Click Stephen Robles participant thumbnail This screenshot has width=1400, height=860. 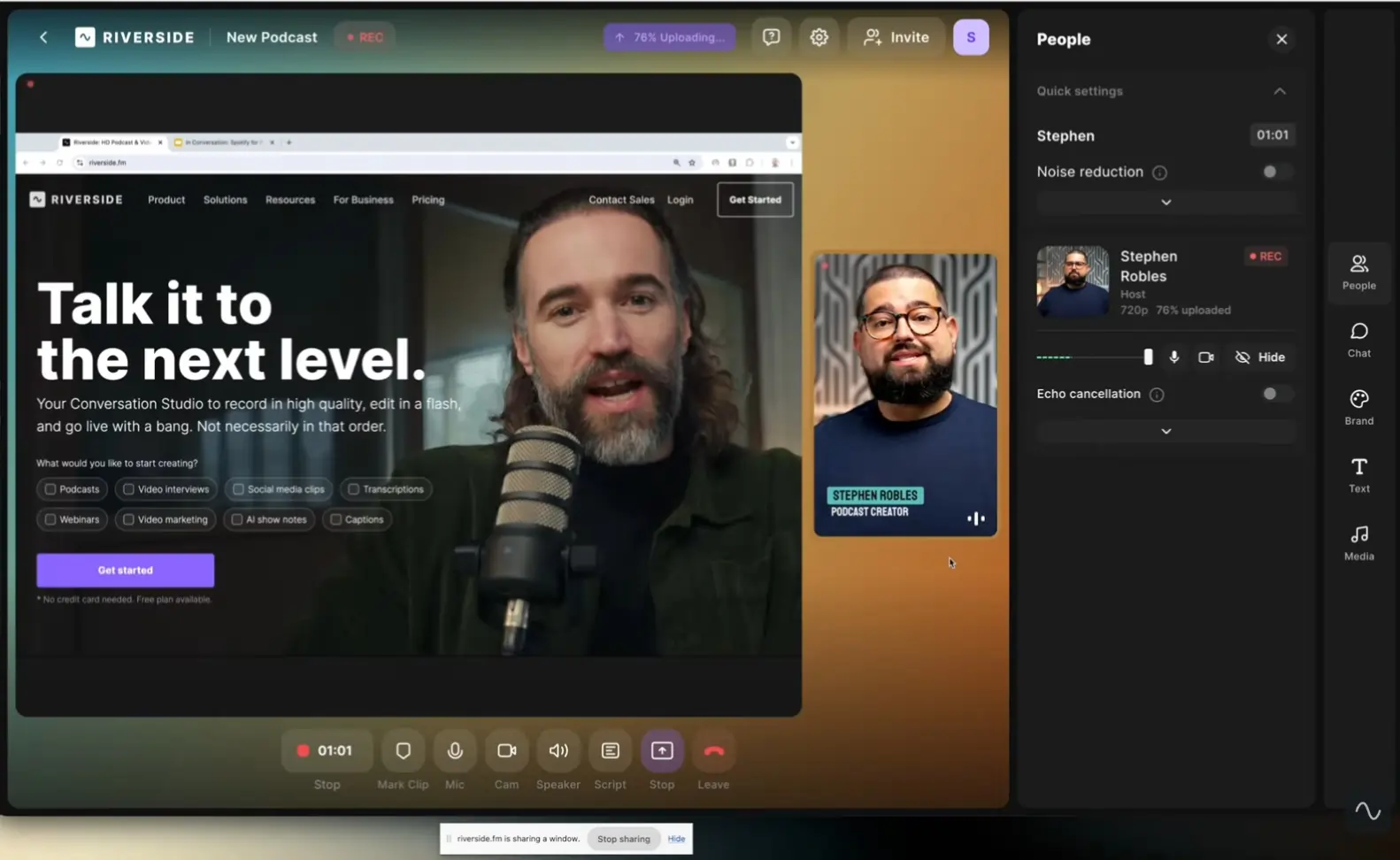point(1073,281)
